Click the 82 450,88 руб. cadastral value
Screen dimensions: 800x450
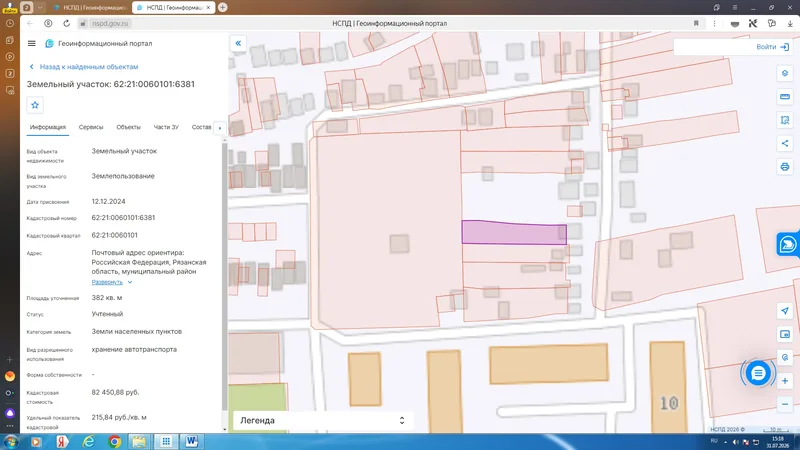pyautogui.click(x=115, y=392)
